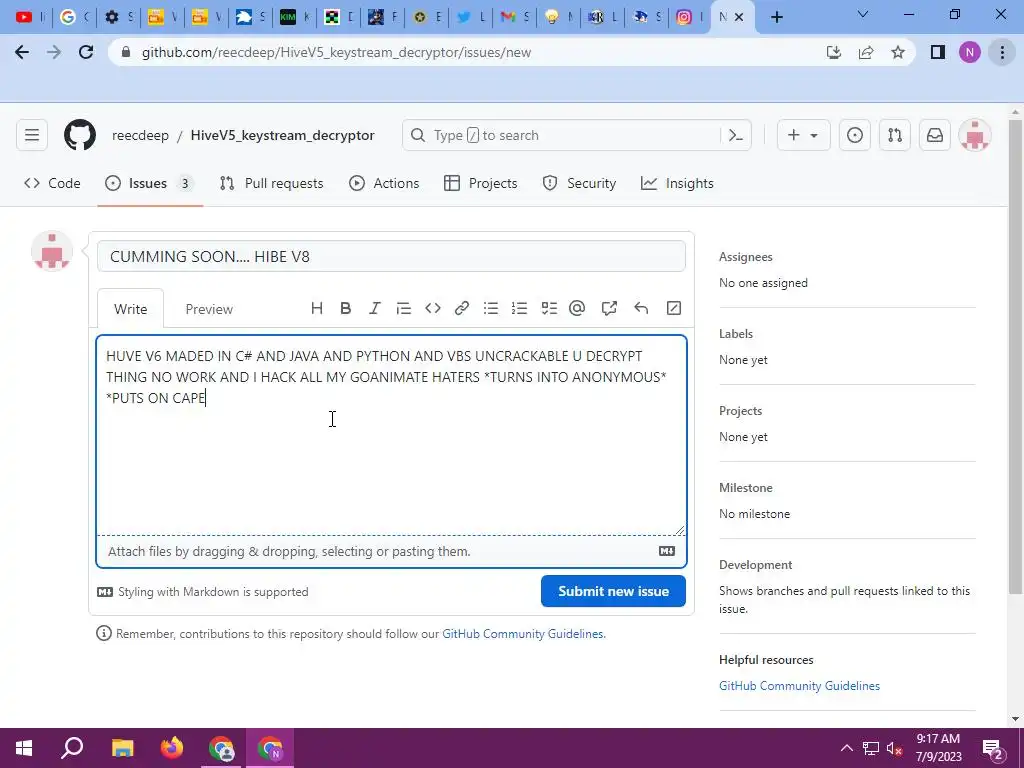
Task: Insert a quote block
Action: pyautogui.click(x=404, y=308)
